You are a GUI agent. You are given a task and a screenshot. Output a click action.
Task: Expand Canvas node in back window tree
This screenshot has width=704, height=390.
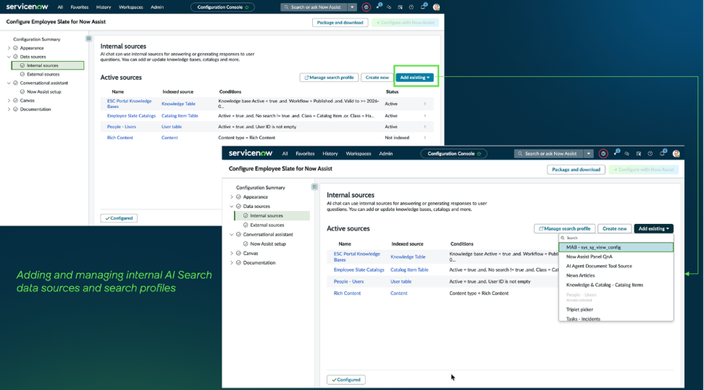point(9,101)
